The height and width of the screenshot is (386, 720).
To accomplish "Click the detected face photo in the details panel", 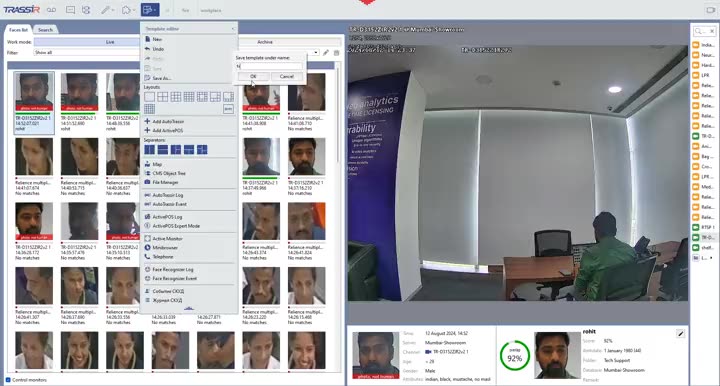I will click(376, 355).
